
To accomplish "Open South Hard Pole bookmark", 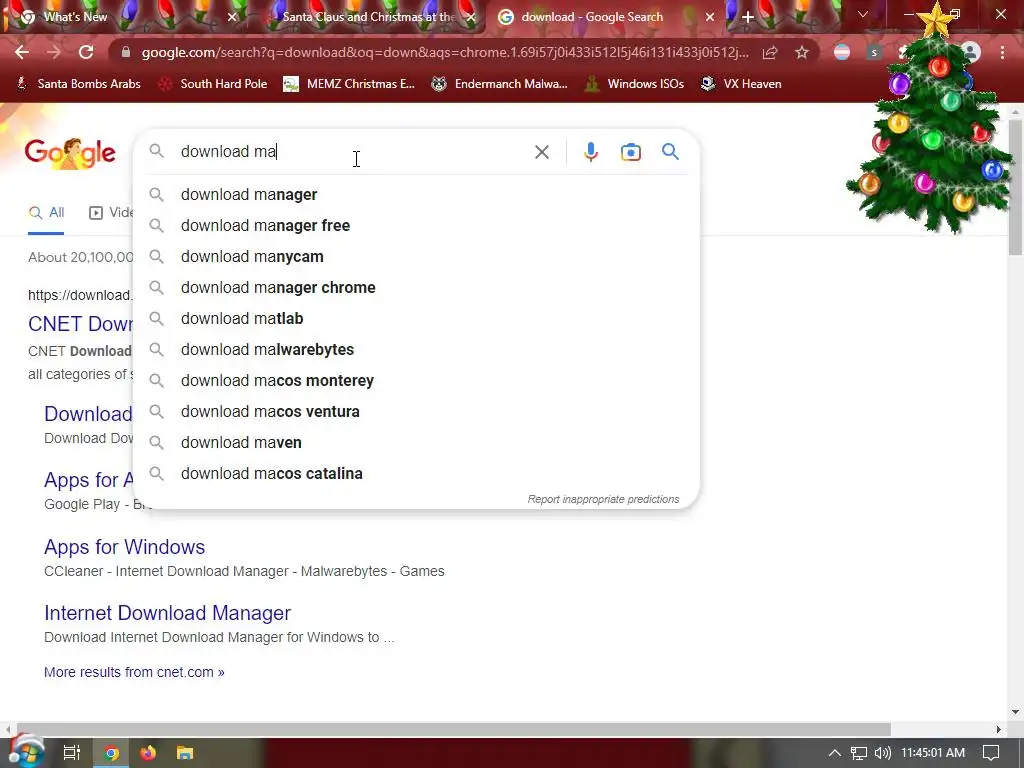I will 214,84.
